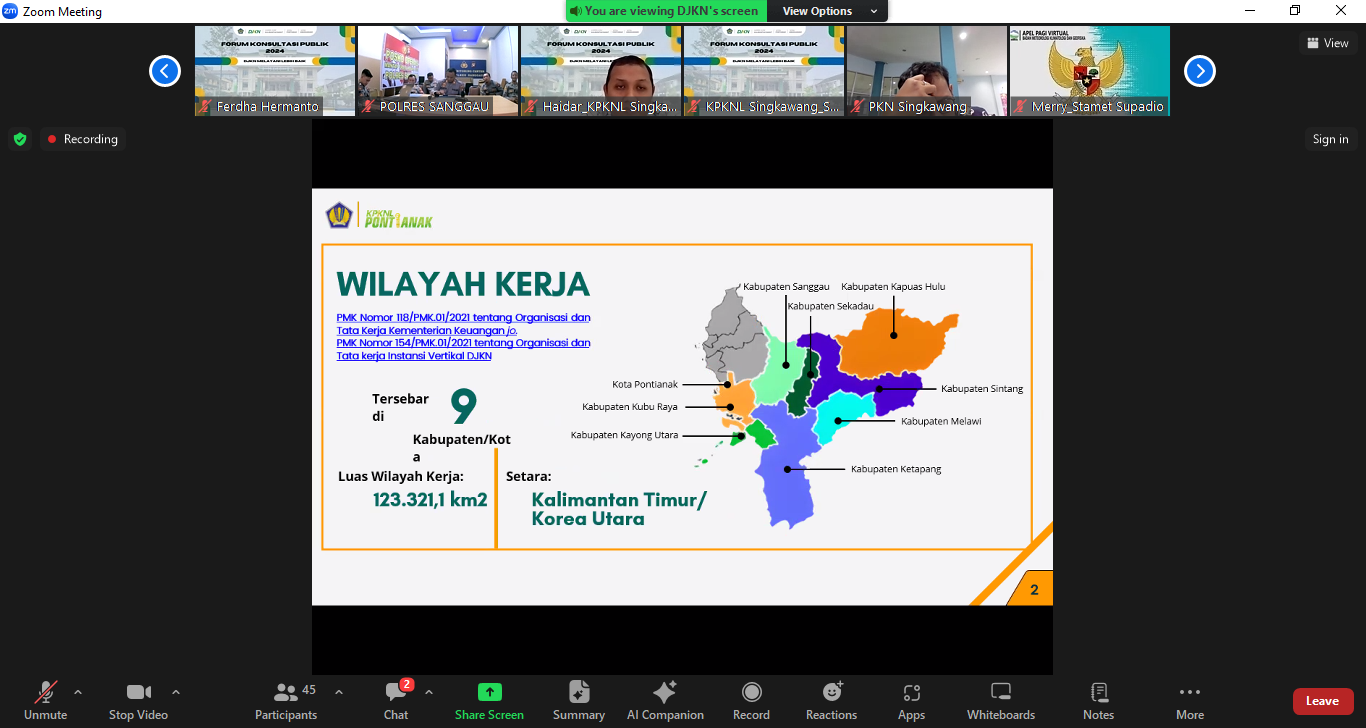Open the Notes tool
The height and width of the screenshot is (728, 1366).
point(1098,700)
